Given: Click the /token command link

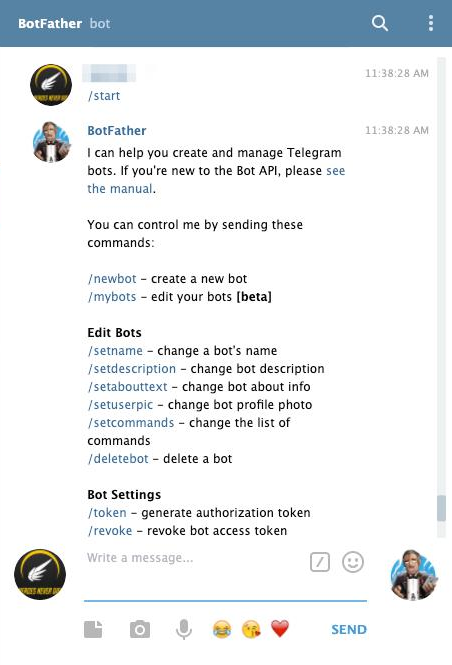Looking at the screenshot, I should click(107, 513).
